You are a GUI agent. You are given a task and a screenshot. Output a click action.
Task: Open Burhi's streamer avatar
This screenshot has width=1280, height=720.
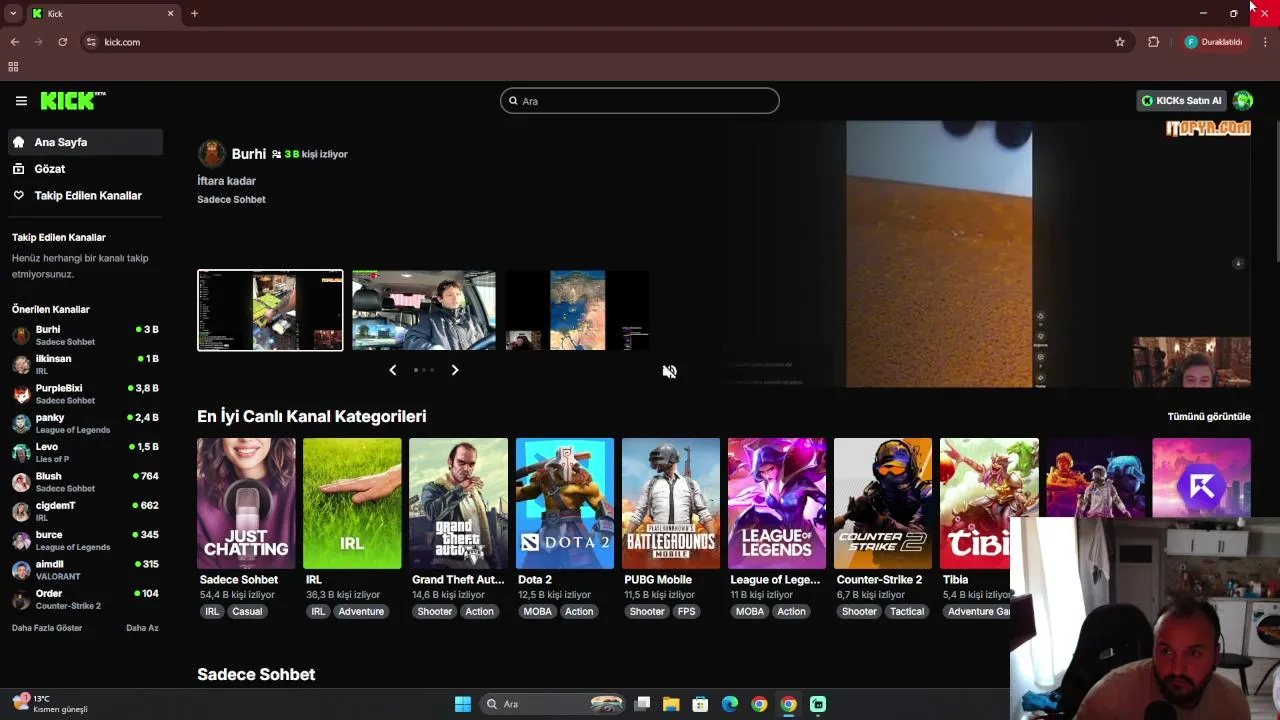[211, 154]
